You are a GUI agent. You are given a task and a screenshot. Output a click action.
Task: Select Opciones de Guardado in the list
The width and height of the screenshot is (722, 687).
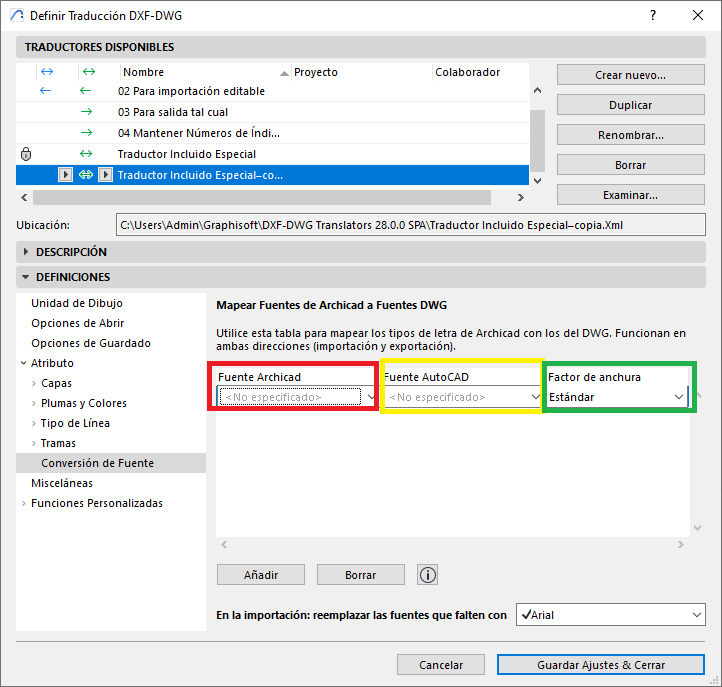click(91, 343)
